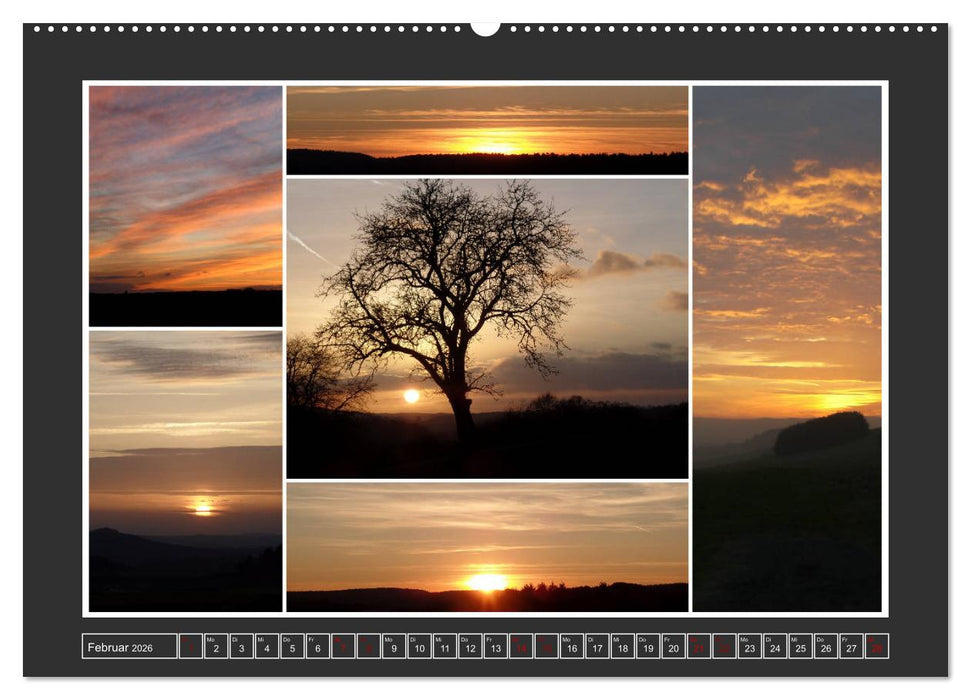Click the tall golden sky photo on right
Viewport: 971px width, 700px height.
click(x=790, y=350)
